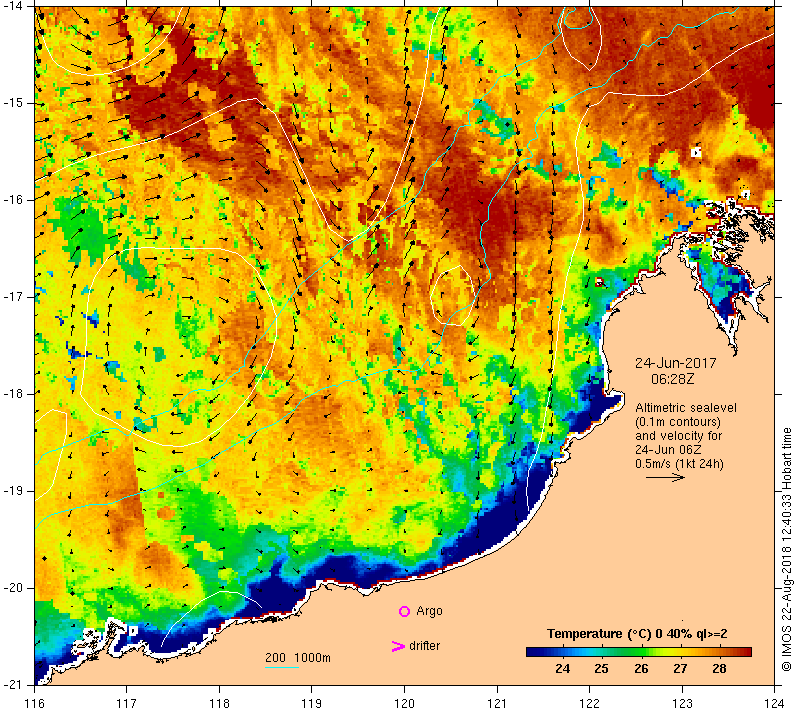
Task: Click the cyan 200m isobath legend line
Action: click(282, 667)
